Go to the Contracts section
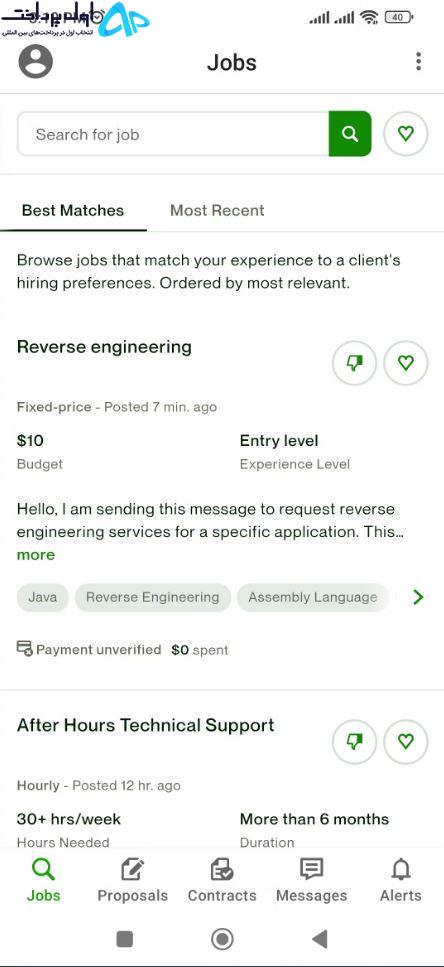The width and height of the screenshot is (444, 967). click(x=222, y=880)
